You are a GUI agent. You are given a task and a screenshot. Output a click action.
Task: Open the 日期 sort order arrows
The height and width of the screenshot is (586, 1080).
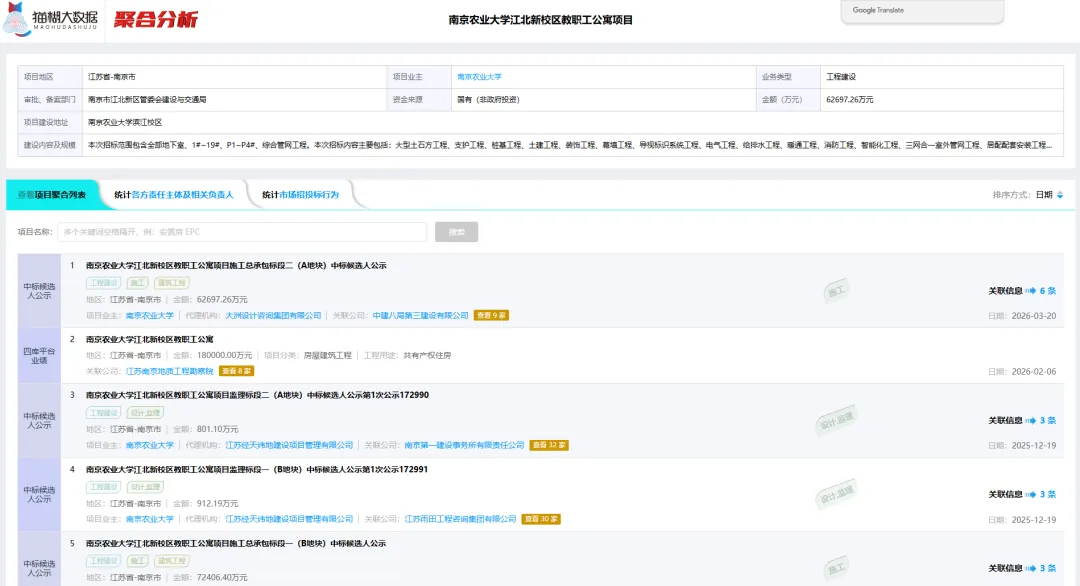pos(1060,195)
